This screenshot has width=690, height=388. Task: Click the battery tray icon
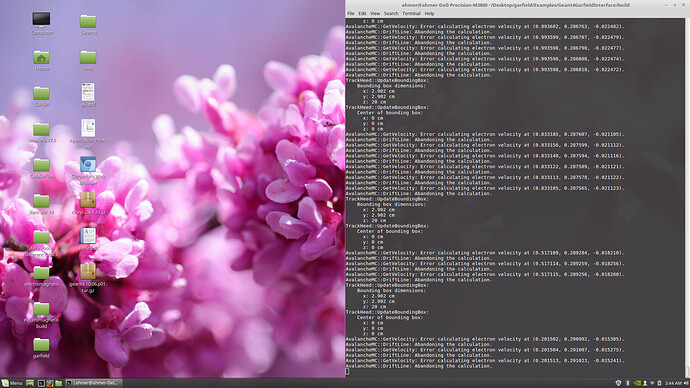coord(659,383)
